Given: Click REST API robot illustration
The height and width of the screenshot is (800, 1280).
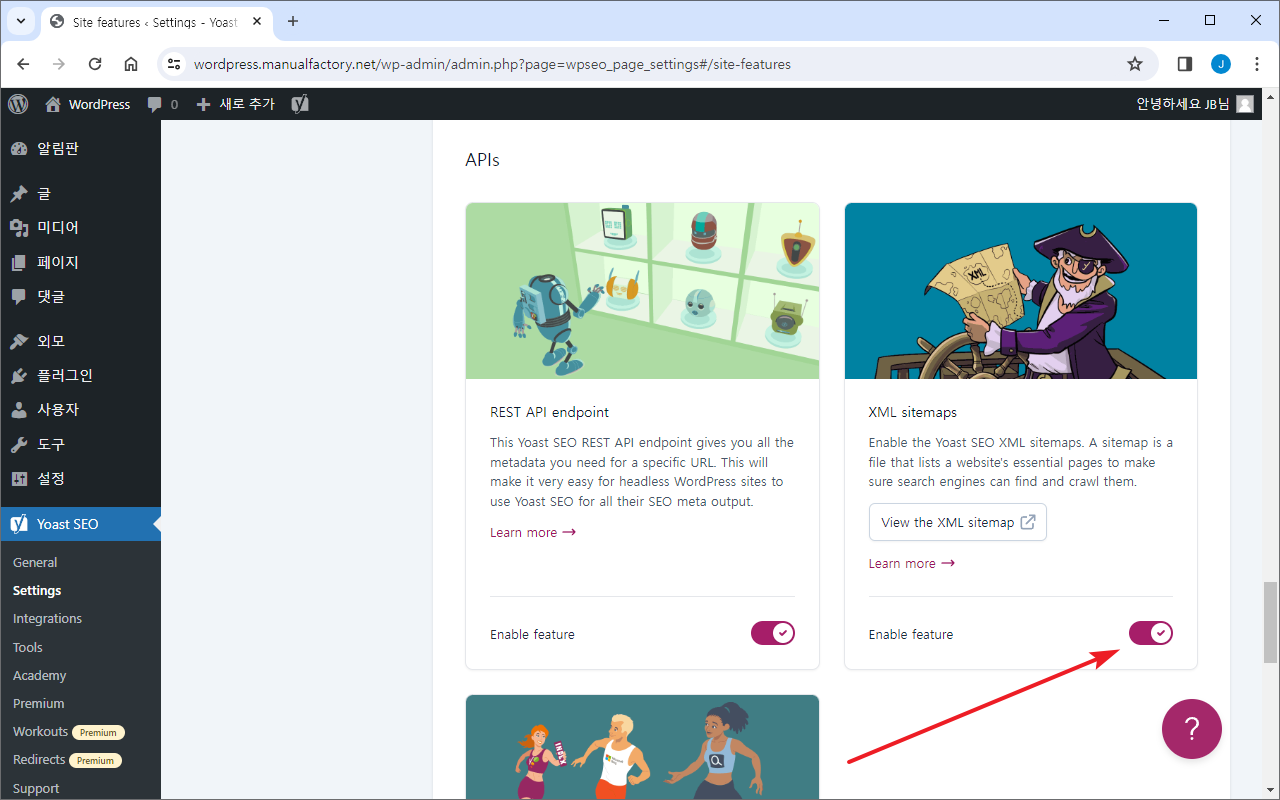Looking at the screenshot, I should coord(642,291).
